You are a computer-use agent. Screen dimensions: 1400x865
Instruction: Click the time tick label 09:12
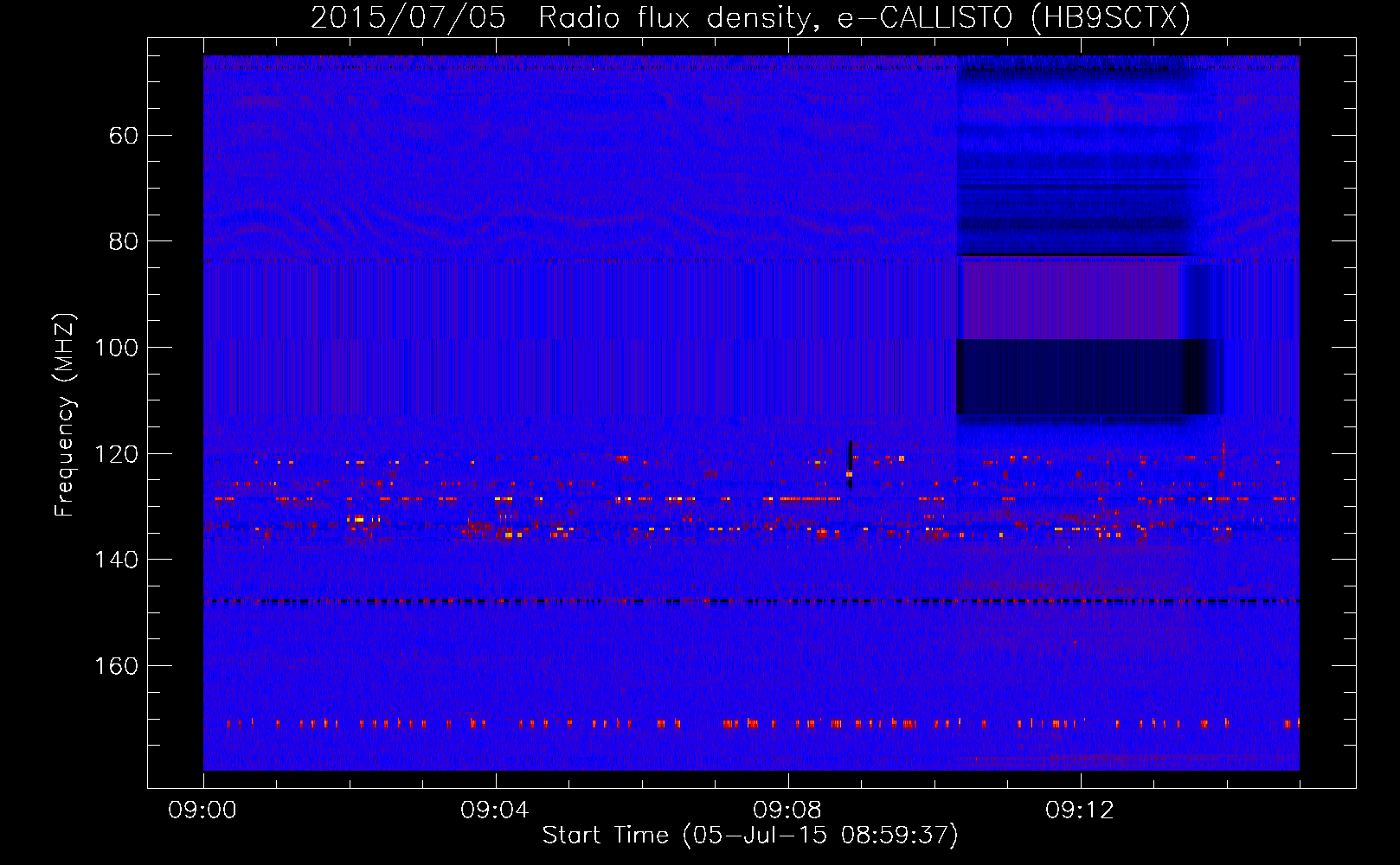pos(1080,811)
